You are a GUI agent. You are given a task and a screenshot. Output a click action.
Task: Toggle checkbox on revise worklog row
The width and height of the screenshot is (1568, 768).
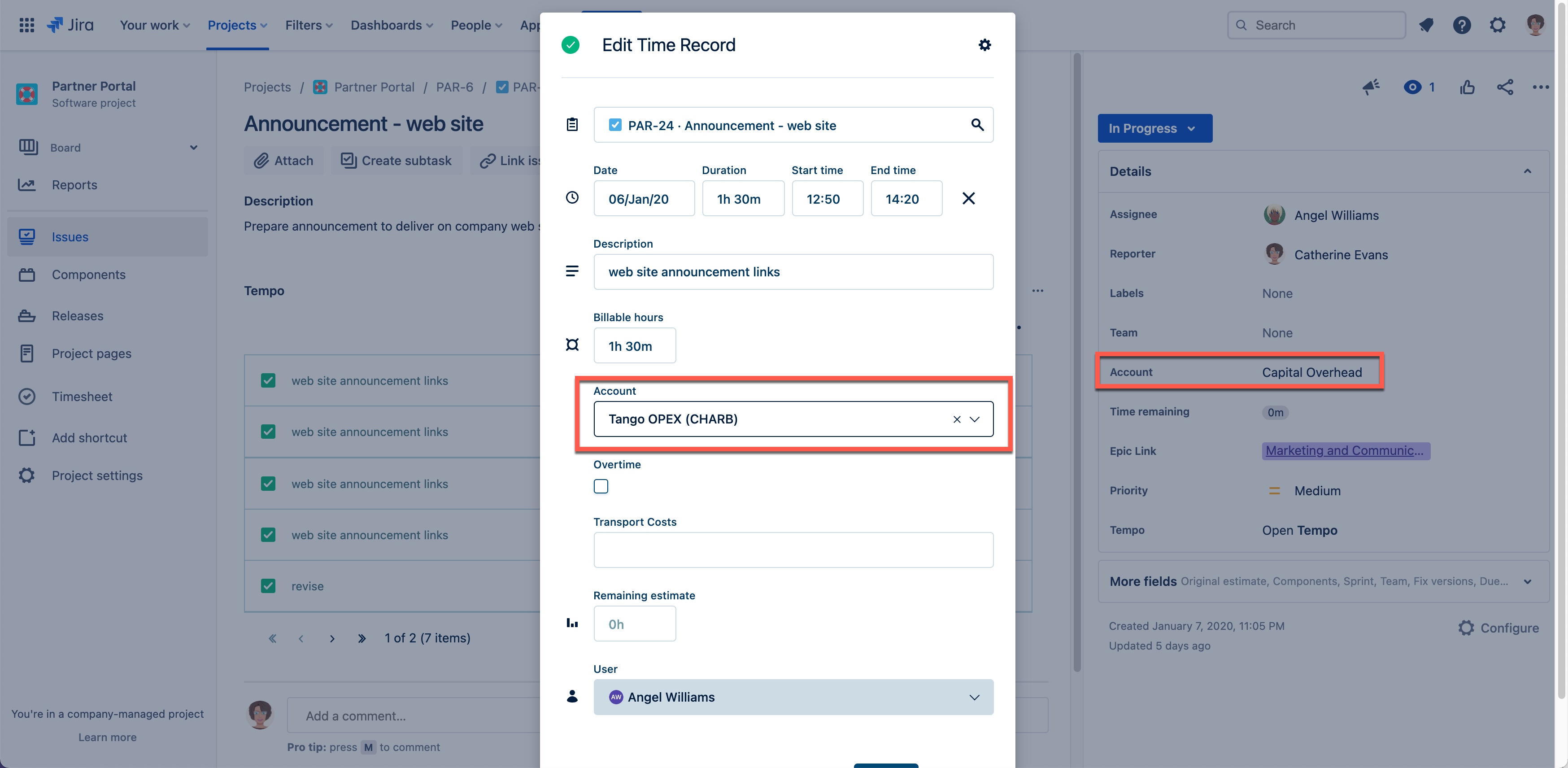click(x=268, y=586)
